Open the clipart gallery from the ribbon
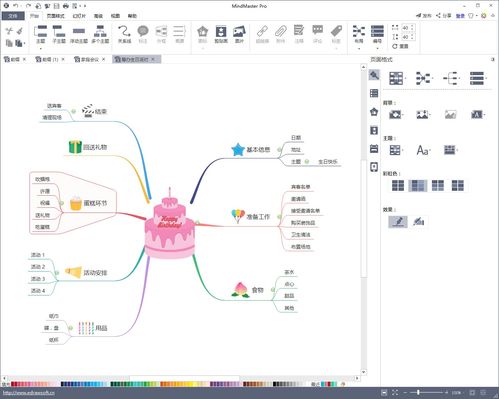 point(221,34)
